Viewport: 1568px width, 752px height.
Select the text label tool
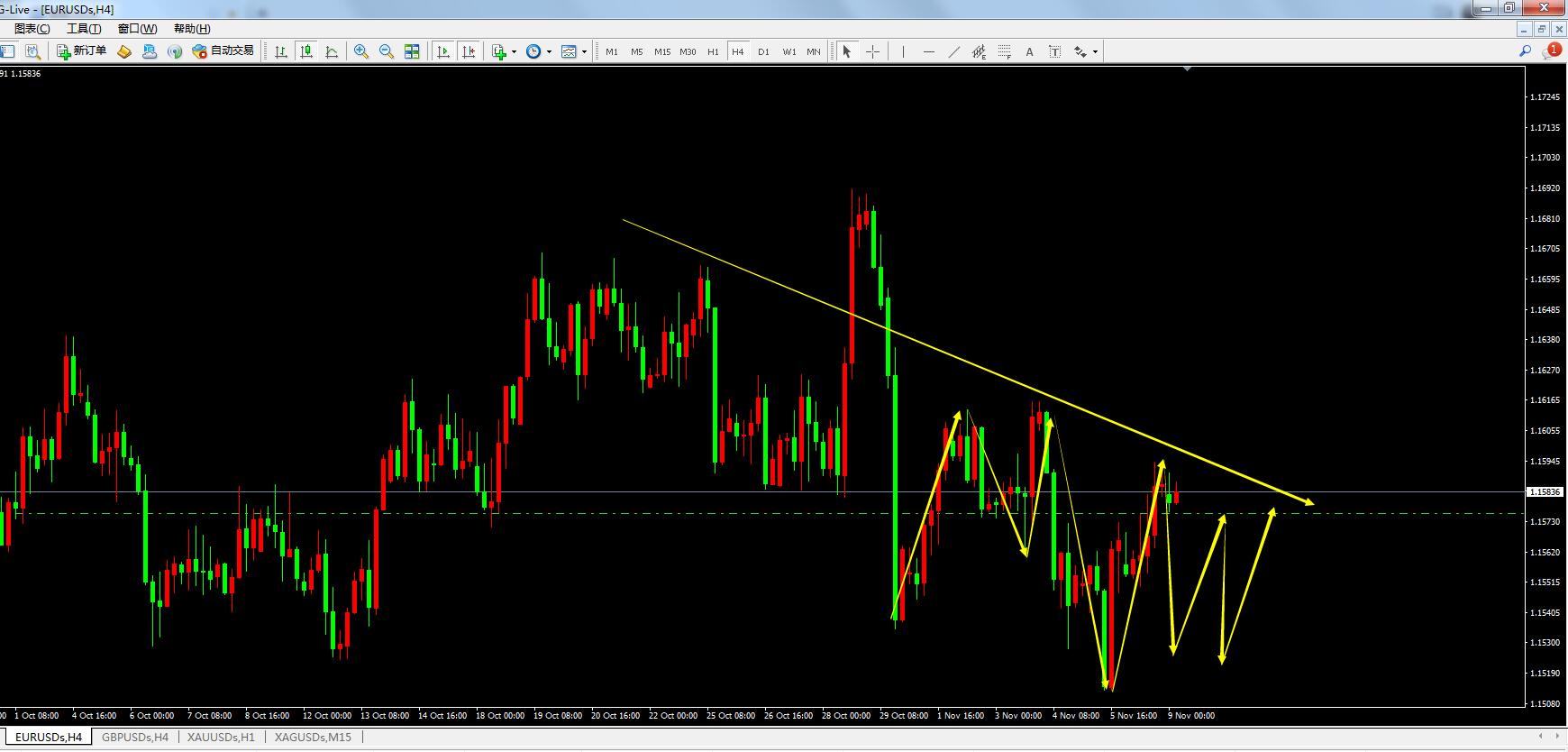[x=1054, y=51]
